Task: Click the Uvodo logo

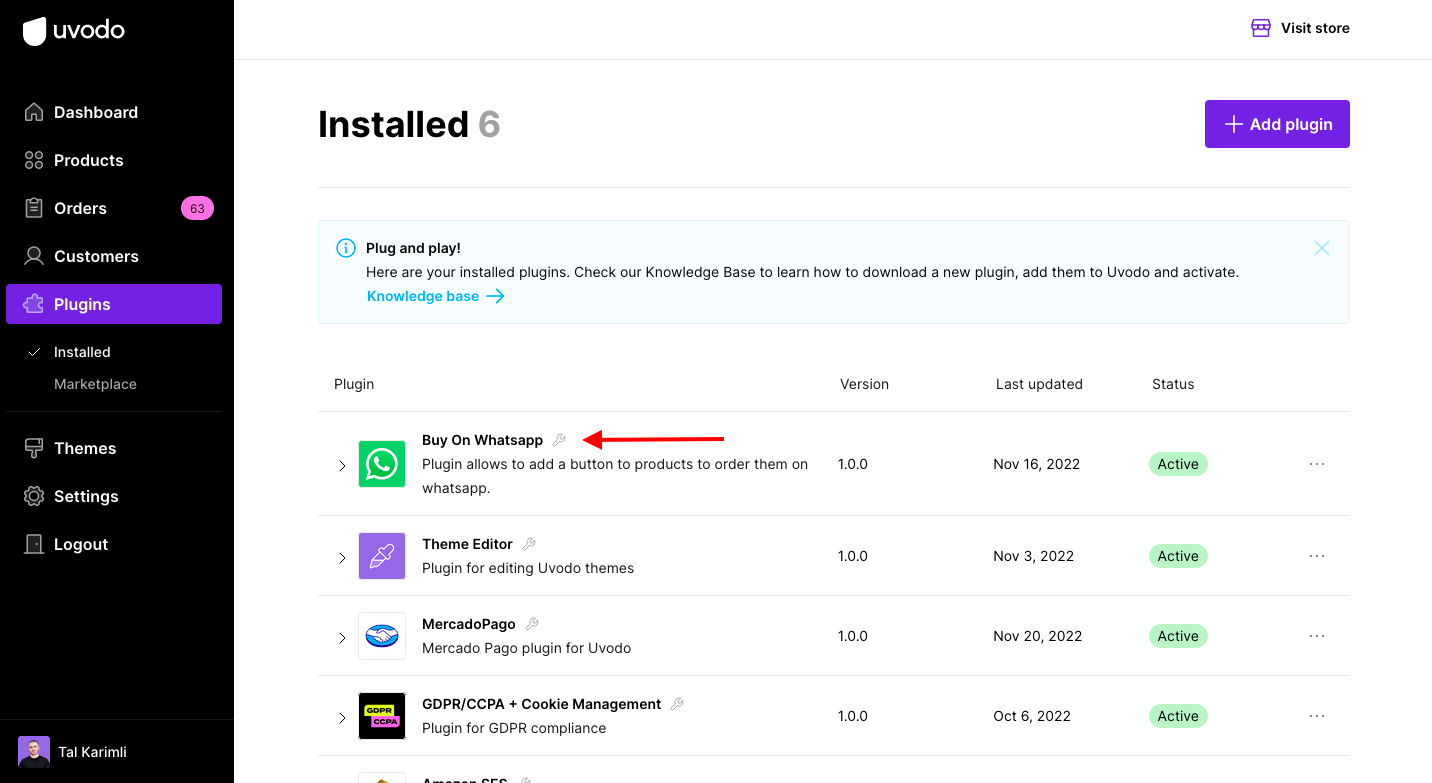Action: point(74,31)
